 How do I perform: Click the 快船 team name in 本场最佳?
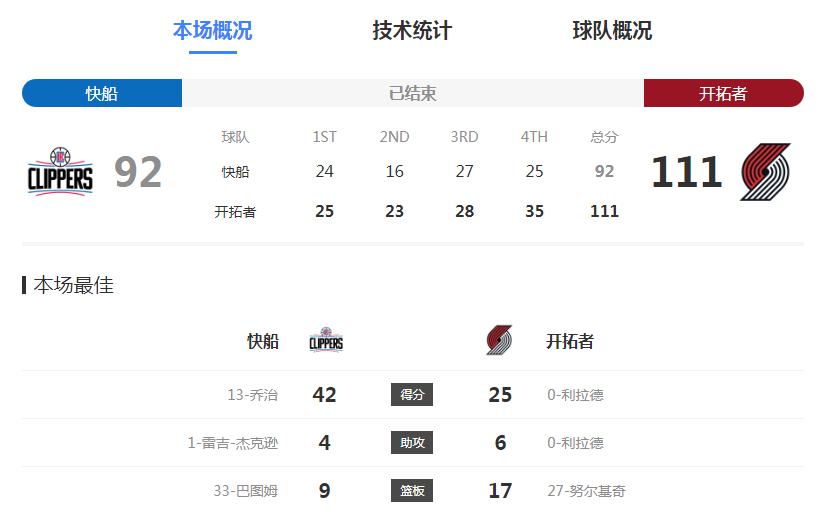pos(263,341)
